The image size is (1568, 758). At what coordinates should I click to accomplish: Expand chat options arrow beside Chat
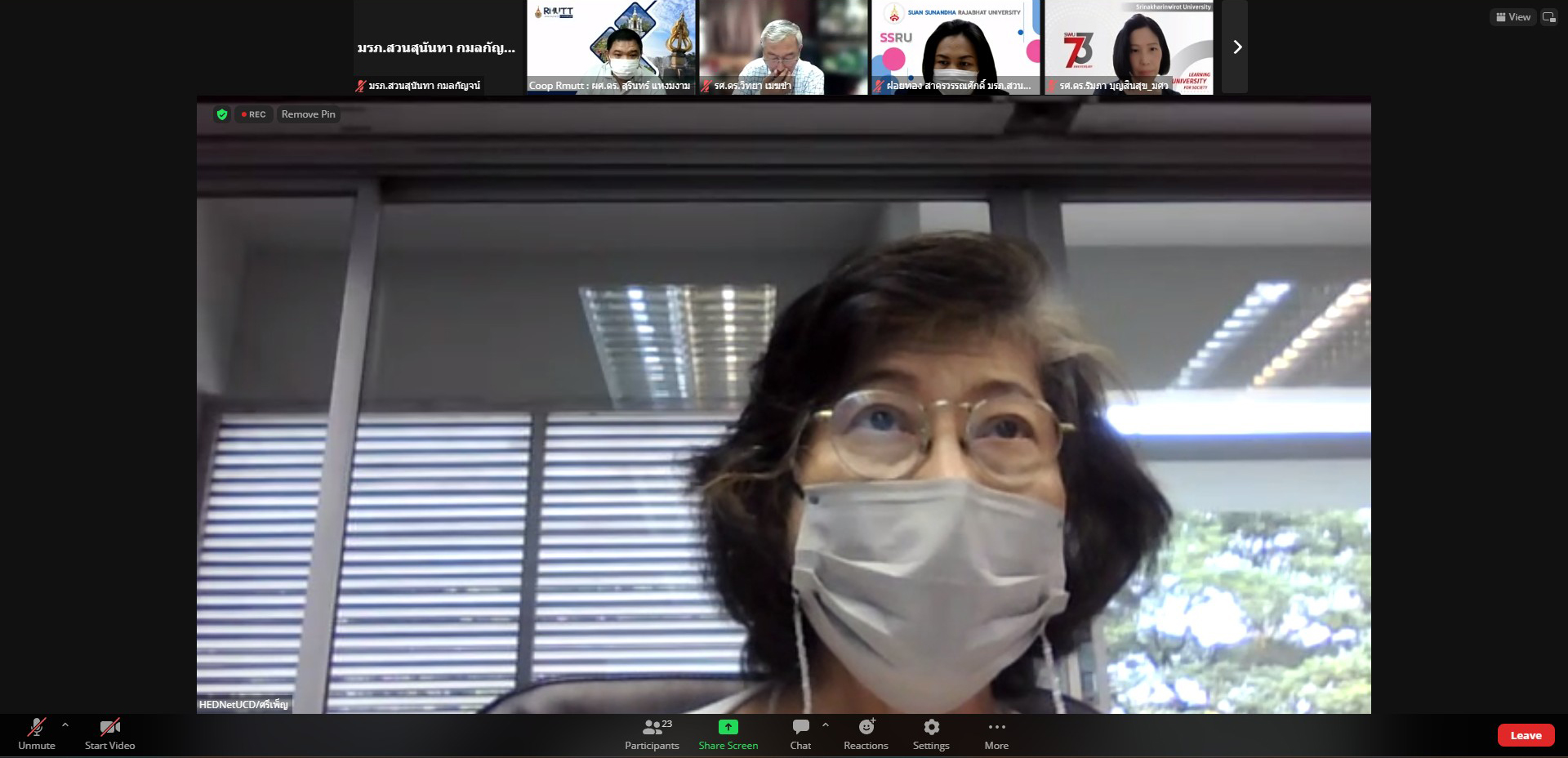(x=826, y=725)
